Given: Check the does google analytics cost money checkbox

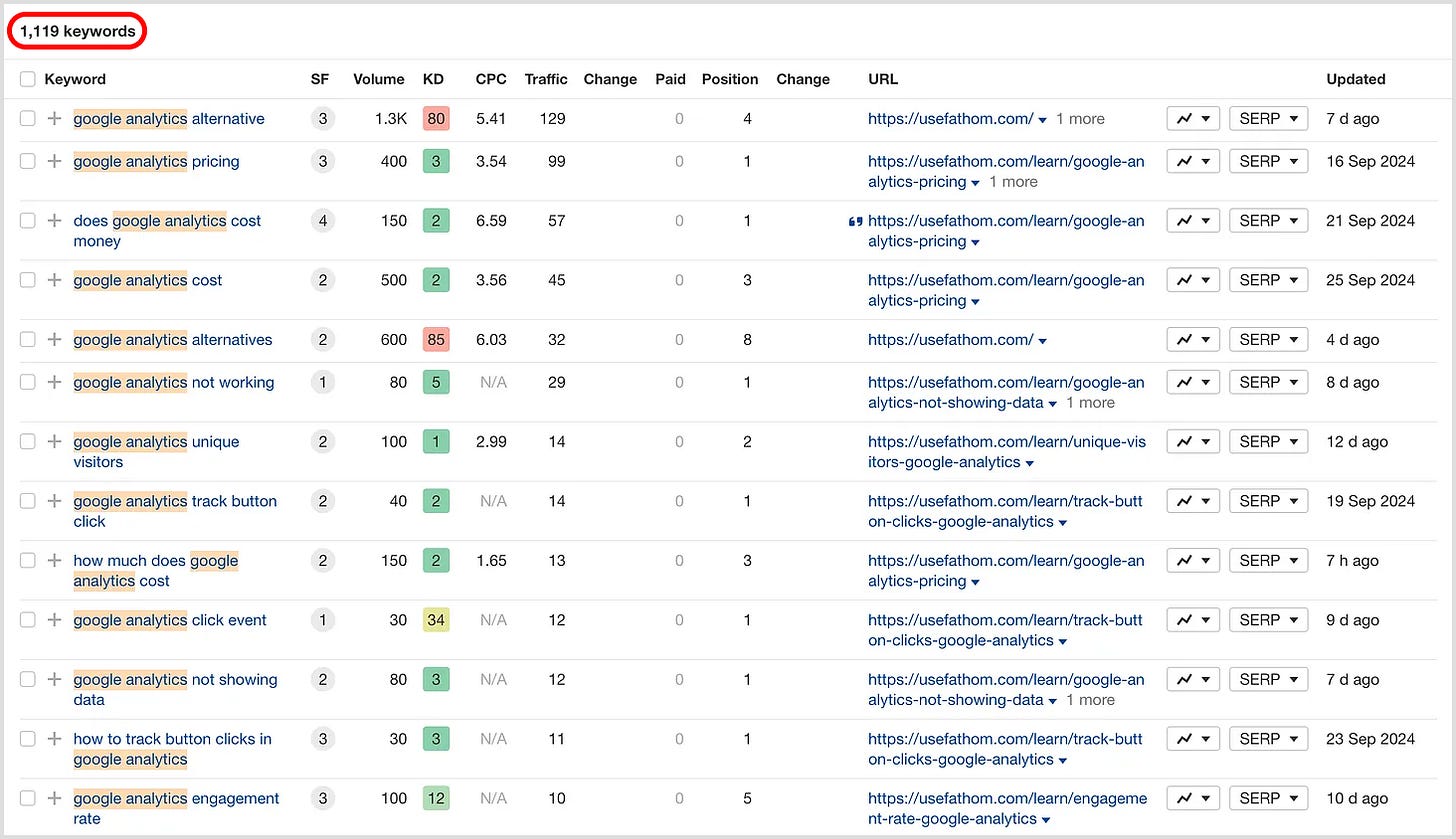Looking at the screenshot, I should [x=27, y=221].
